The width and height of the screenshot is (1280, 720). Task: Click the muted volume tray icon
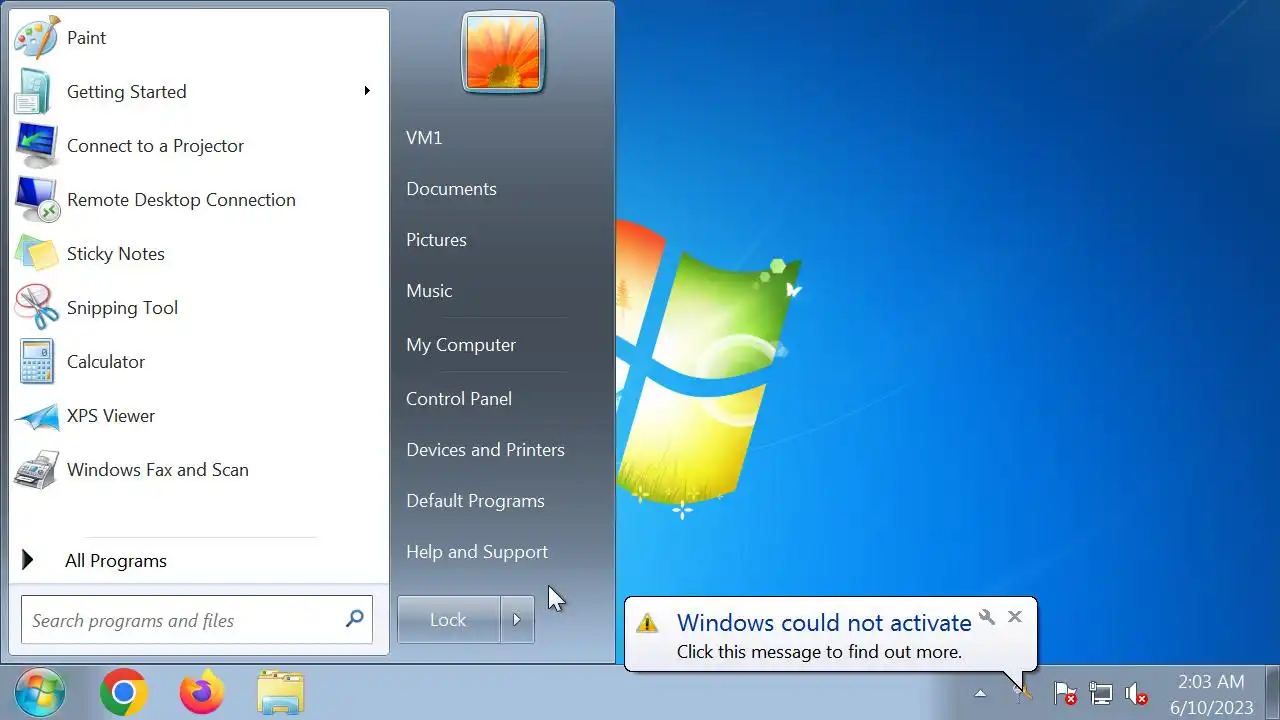pyautogui.click(x=1136, y=693)
